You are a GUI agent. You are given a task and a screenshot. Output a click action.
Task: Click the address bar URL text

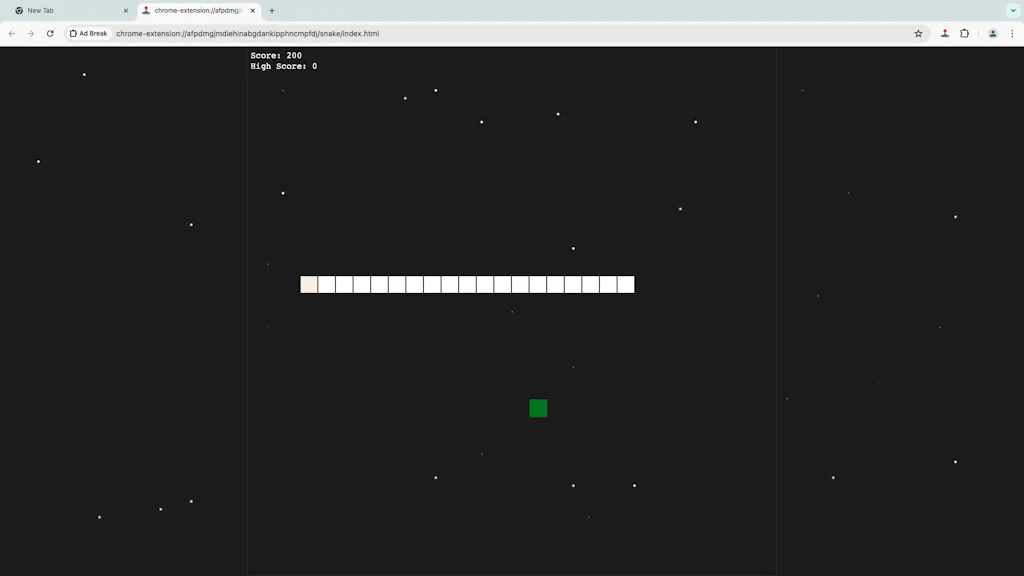247,33
